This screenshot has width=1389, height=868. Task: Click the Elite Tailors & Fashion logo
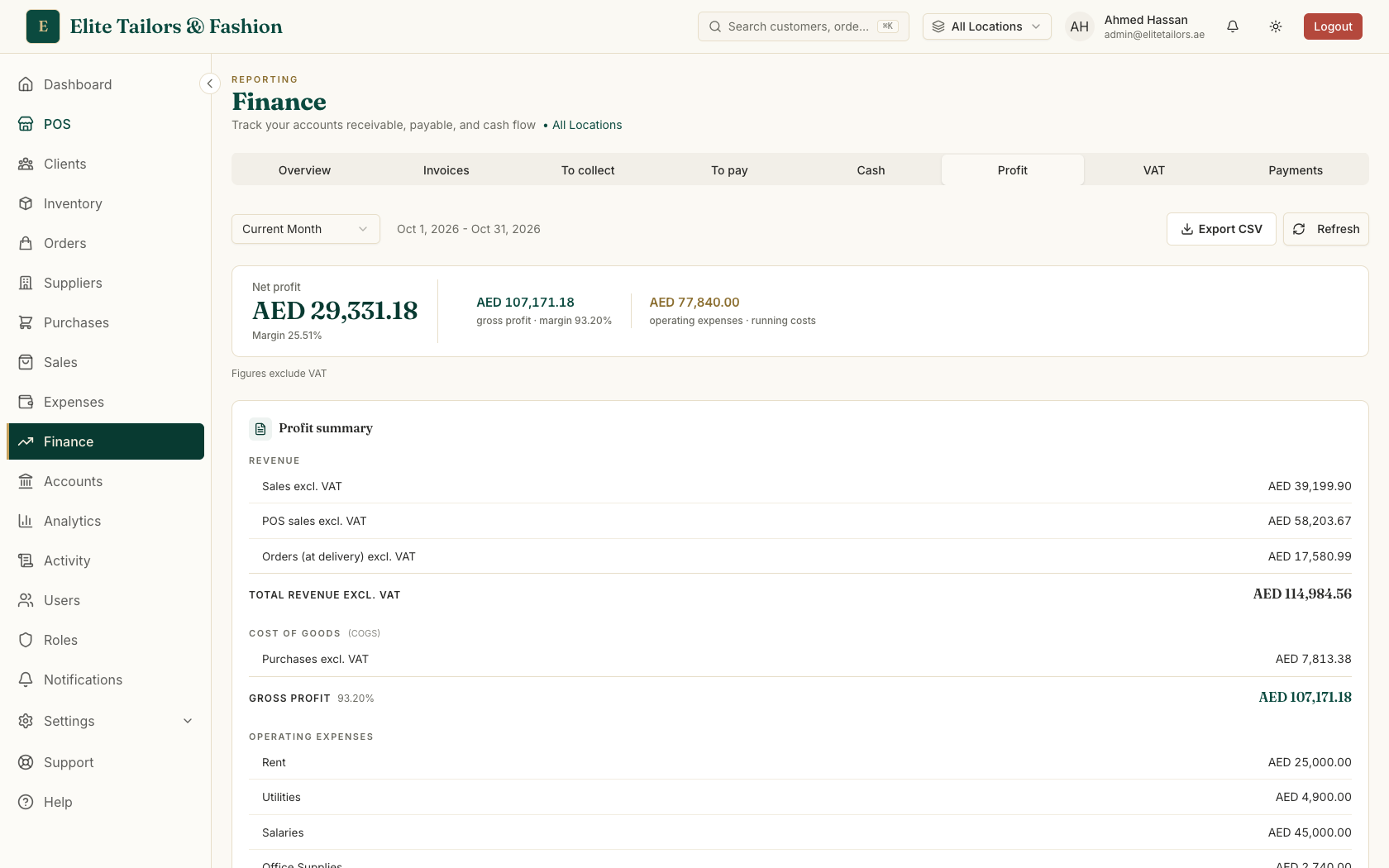pyautogui.click(x=43, y=26)
